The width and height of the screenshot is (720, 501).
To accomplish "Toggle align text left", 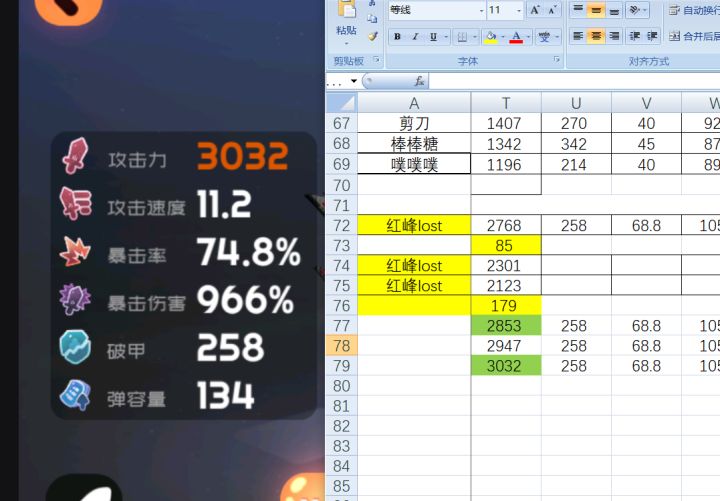I will [x=578, y=36].
